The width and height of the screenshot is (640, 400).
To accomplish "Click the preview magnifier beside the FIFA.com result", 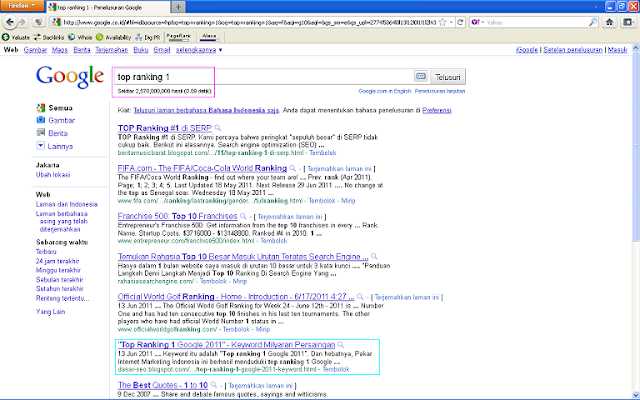I will click(293, 168).
